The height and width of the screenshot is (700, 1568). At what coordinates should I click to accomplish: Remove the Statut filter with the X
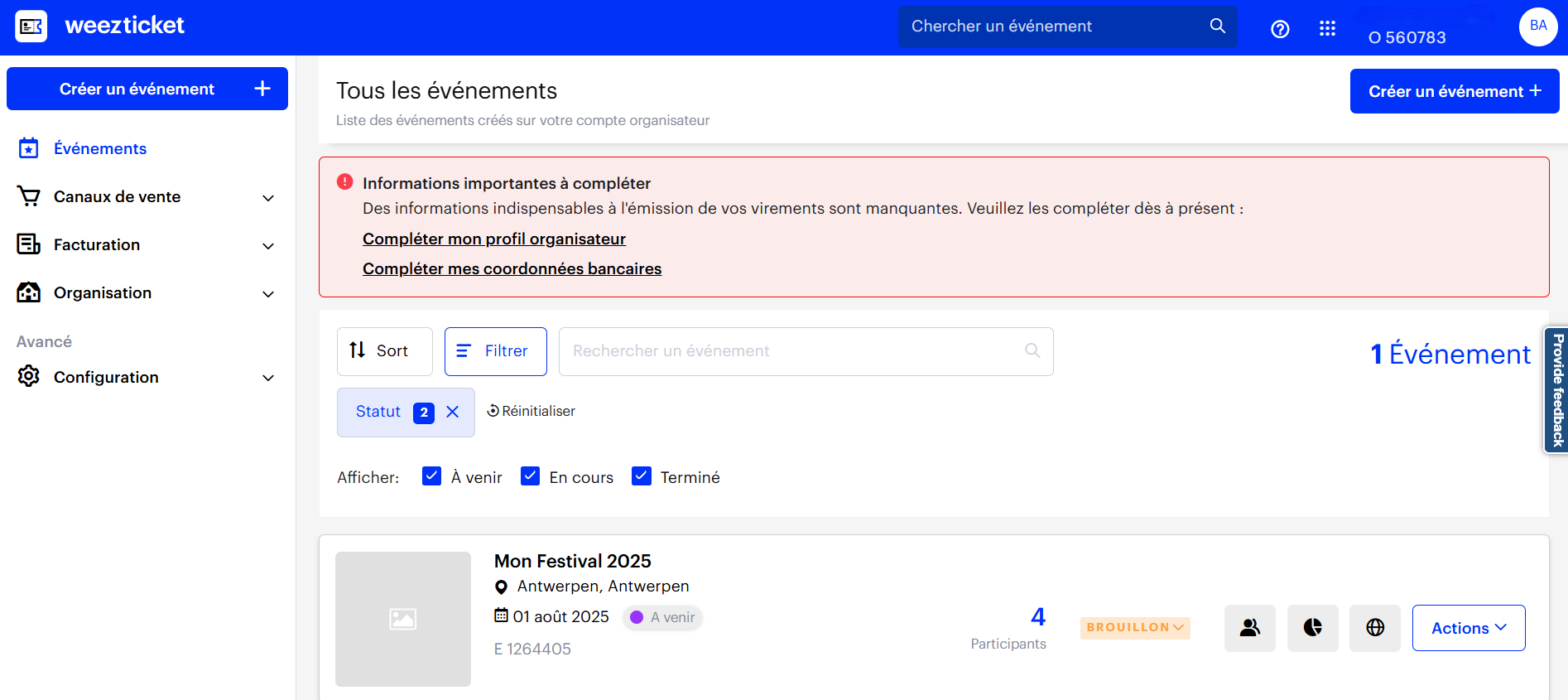[x=453, y=412]
